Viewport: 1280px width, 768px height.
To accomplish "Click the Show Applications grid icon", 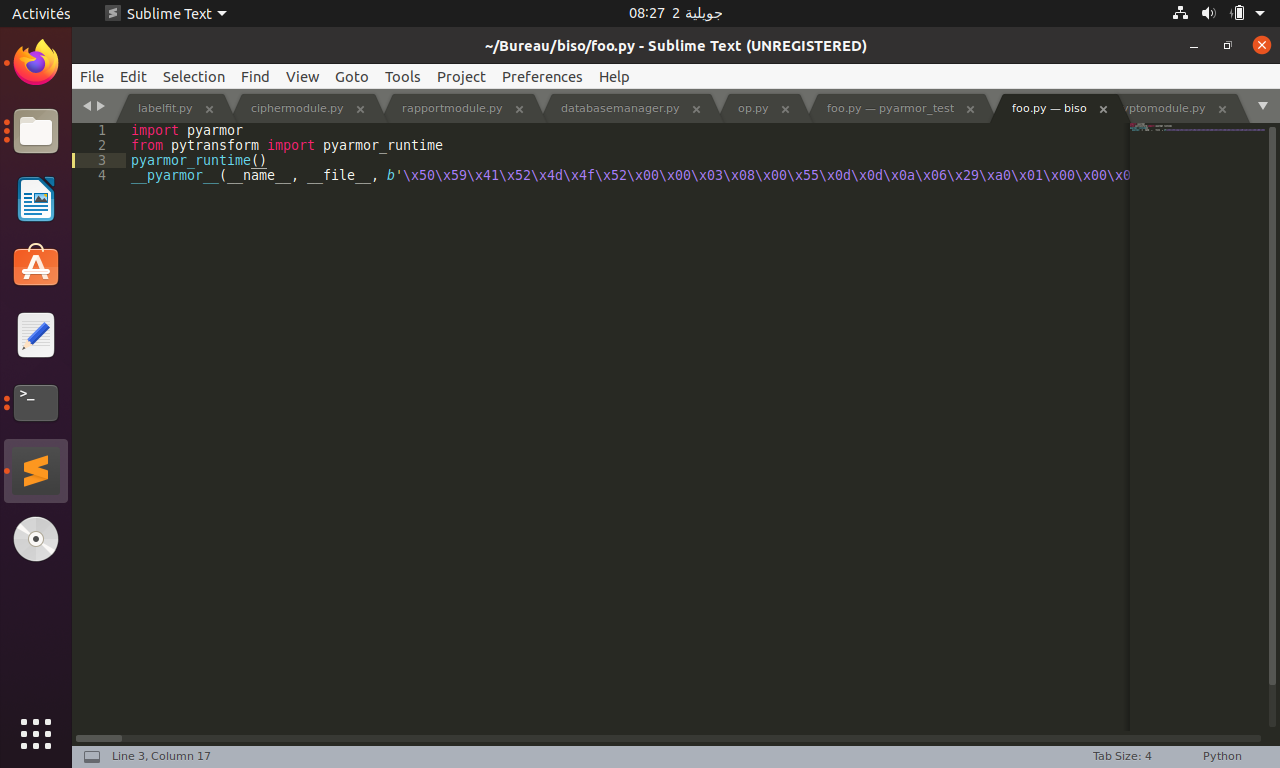I will tap(36, 734).
